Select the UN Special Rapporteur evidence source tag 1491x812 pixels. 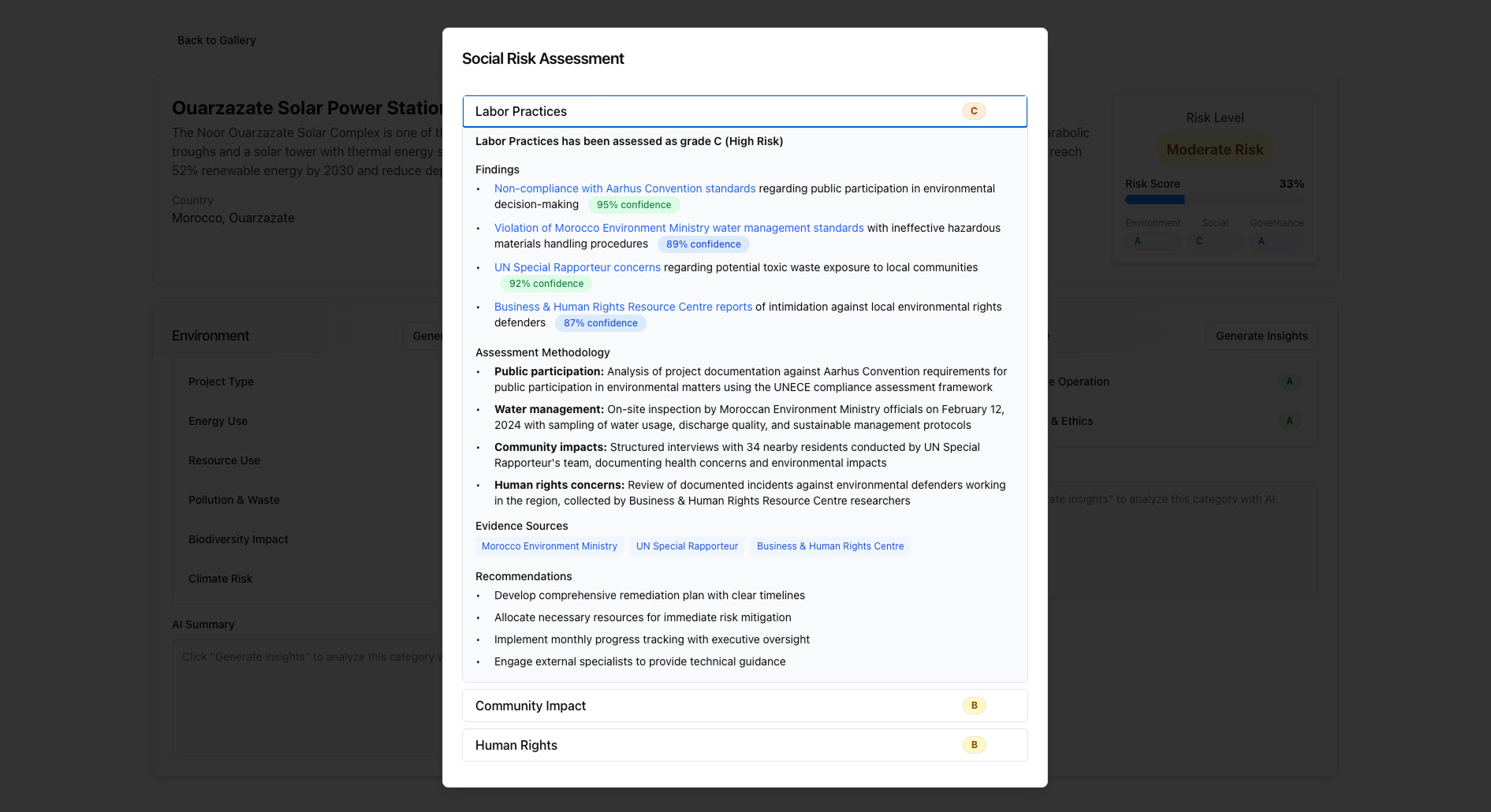687,546
